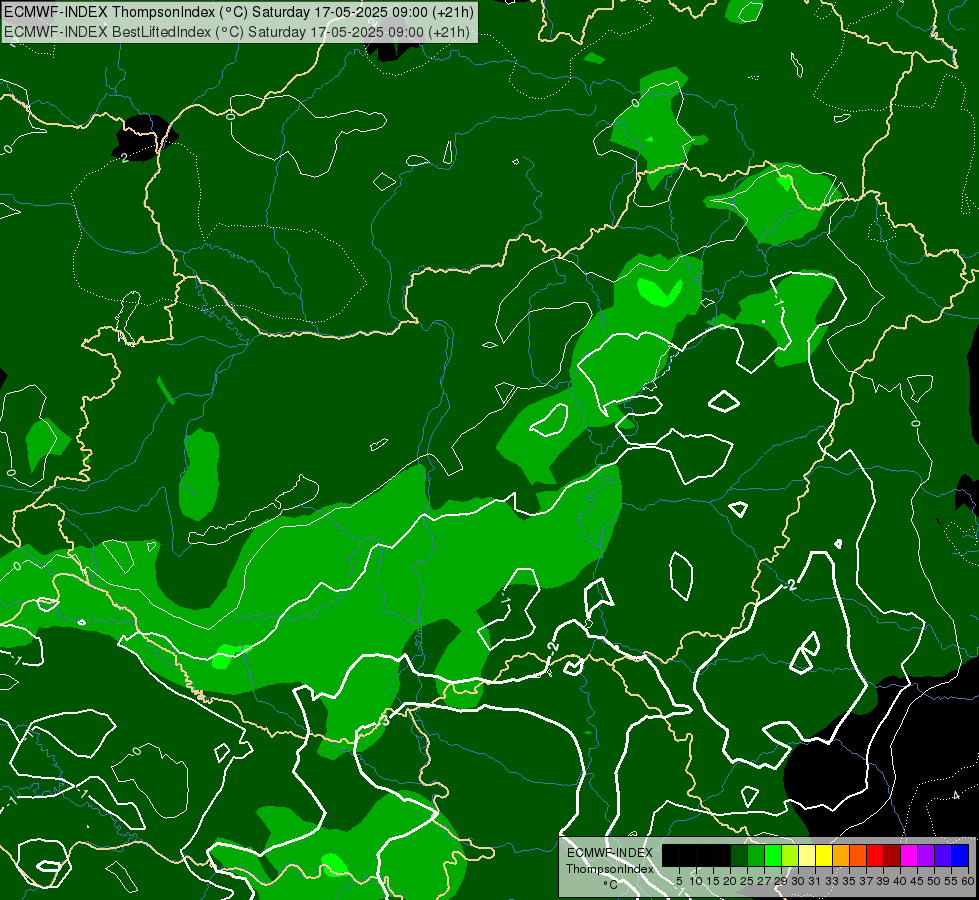Click the legend scale value '29'
The image size is (979, 900).
click(781, 881)
